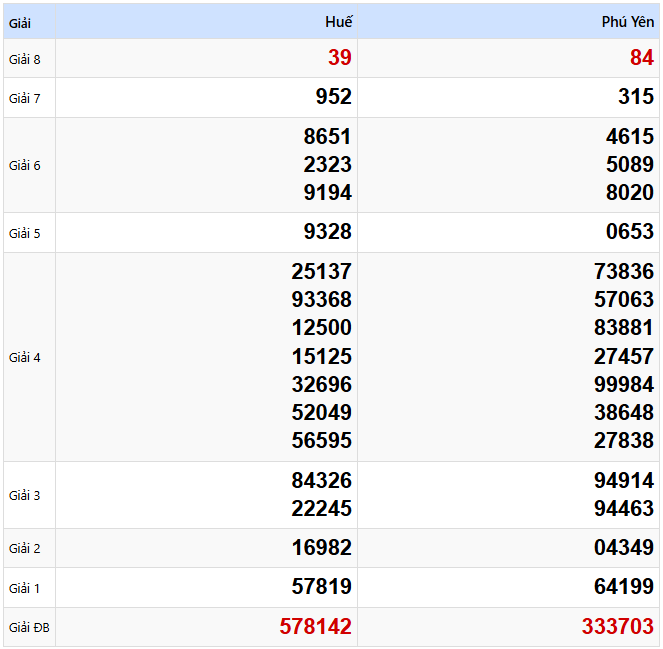Click Phú Yên special prize number 333703
This screenshot has width=663, height=649.
click(617, 627)
